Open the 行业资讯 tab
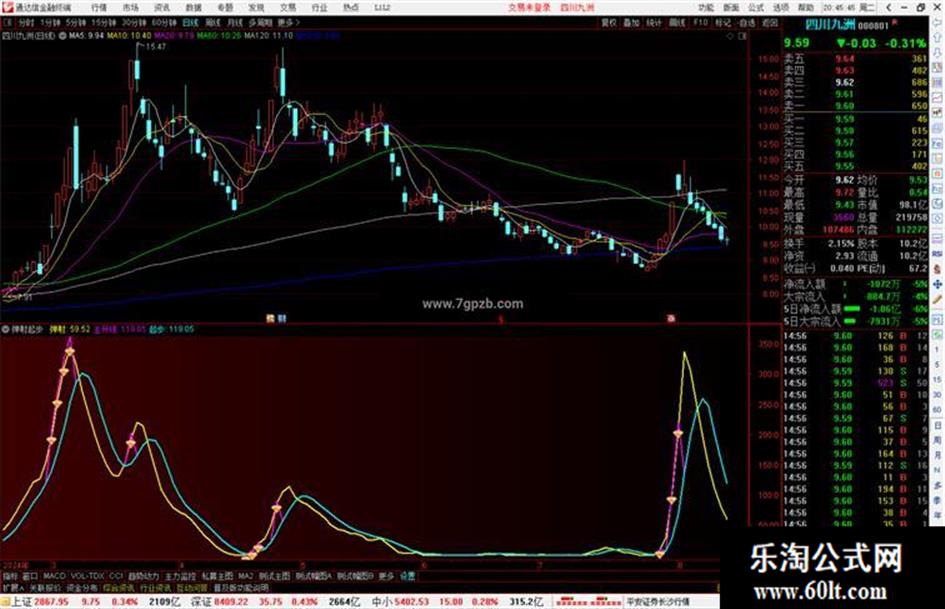Viewport: 945px width, 609px height. pyautogui.click(x=156, y=588)
